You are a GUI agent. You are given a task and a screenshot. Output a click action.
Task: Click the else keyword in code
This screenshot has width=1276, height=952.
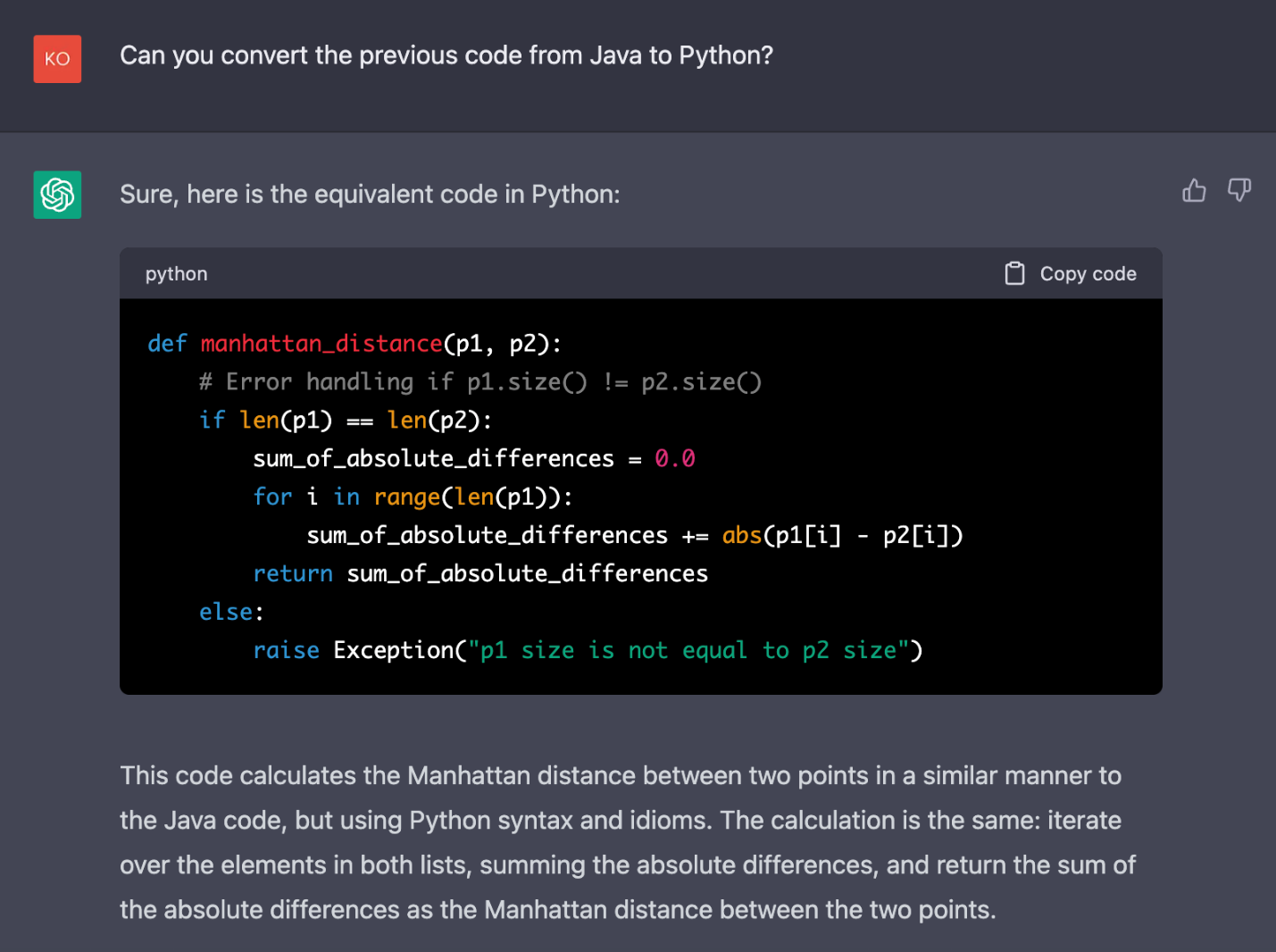(x=226, y=613)
